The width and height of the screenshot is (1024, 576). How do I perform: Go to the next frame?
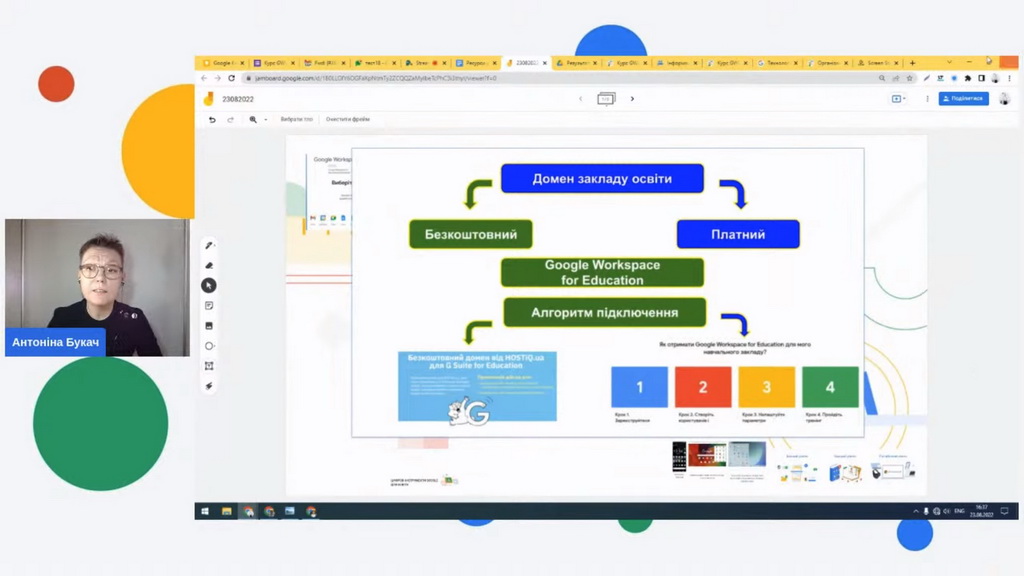coord(632,99)
